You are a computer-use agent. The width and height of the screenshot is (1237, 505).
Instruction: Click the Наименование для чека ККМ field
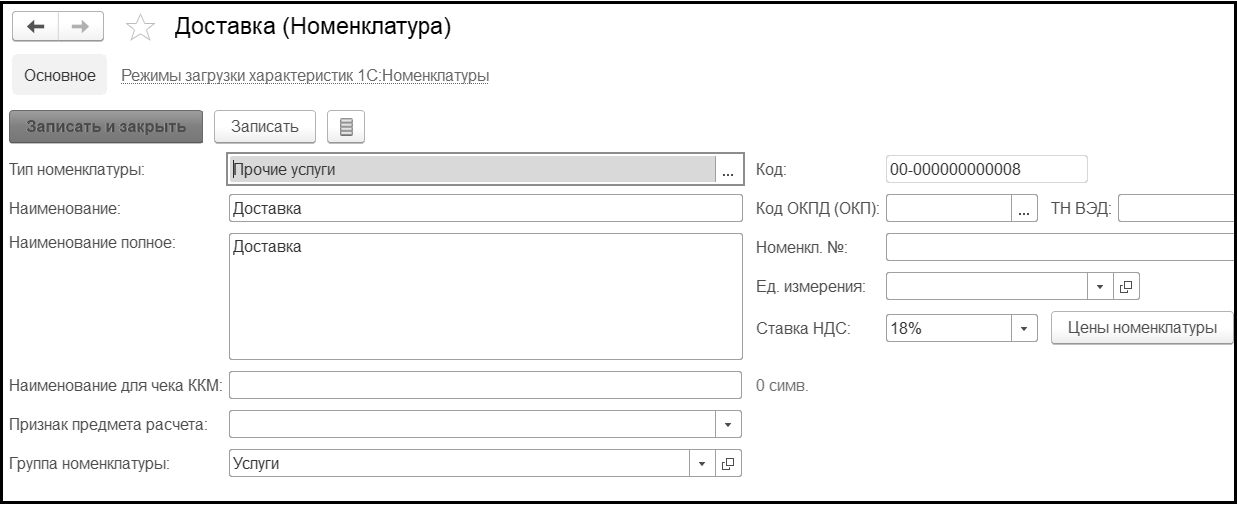pos(485,385)
